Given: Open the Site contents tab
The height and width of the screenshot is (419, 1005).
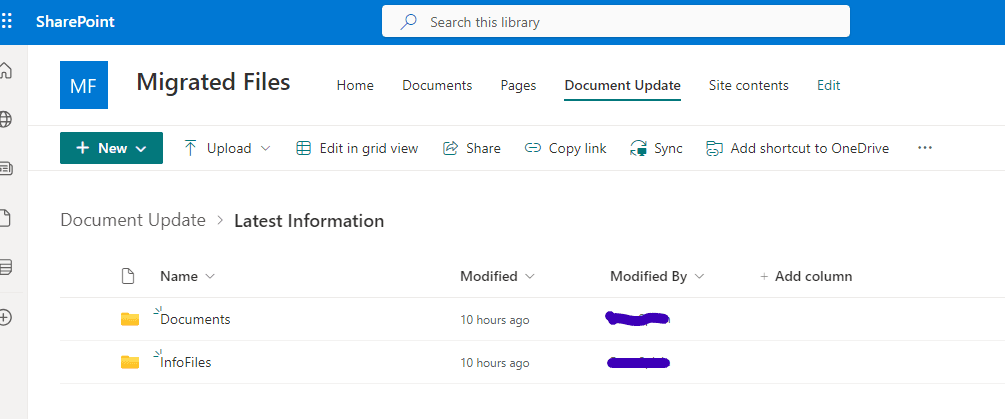Looking at the screenshot, I should pyautogui.click(x=748, y=85).
